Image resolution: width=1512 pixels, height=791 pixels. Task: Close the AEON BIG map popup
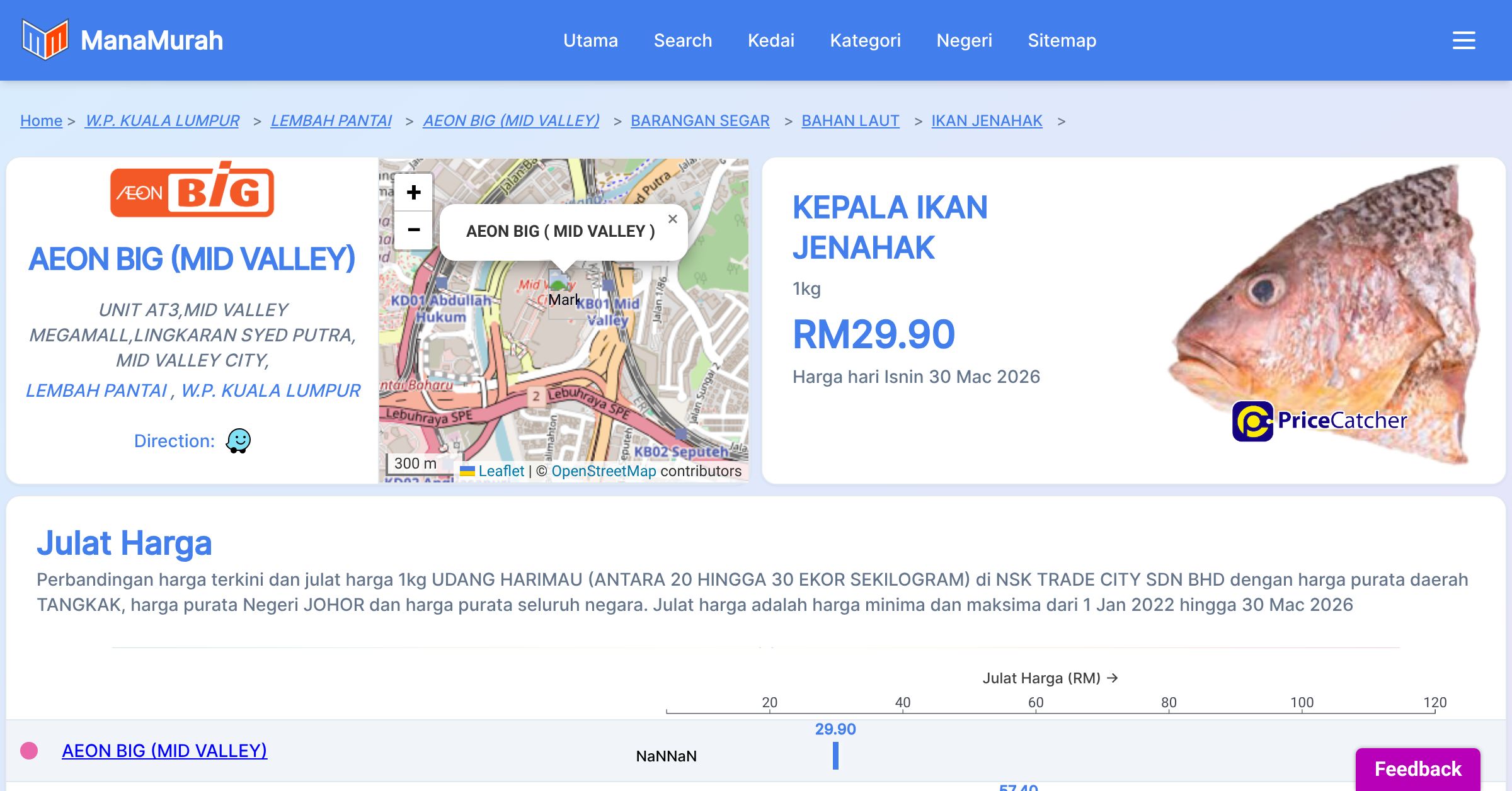tap(672, 219)
